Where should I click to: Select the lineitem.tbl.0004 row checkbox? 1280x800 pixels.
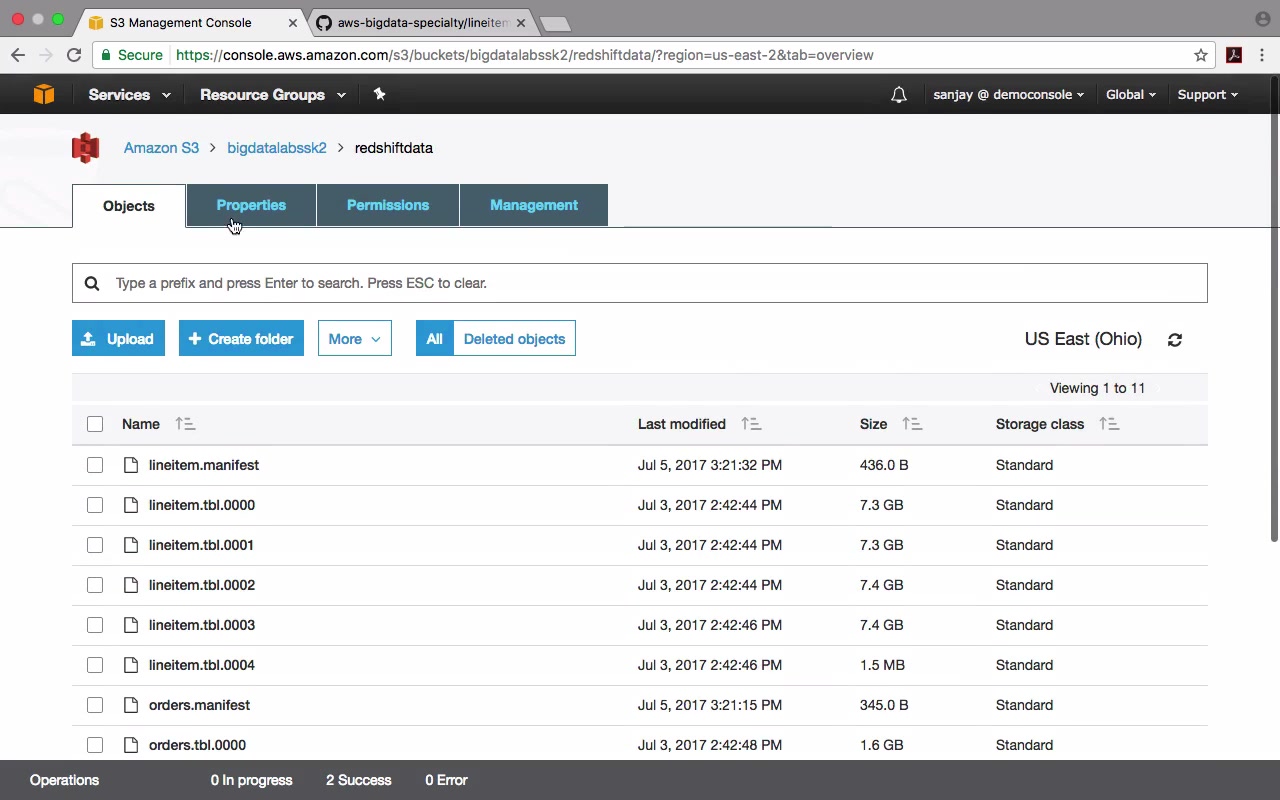pyautogui.click(x=95, y=665)
